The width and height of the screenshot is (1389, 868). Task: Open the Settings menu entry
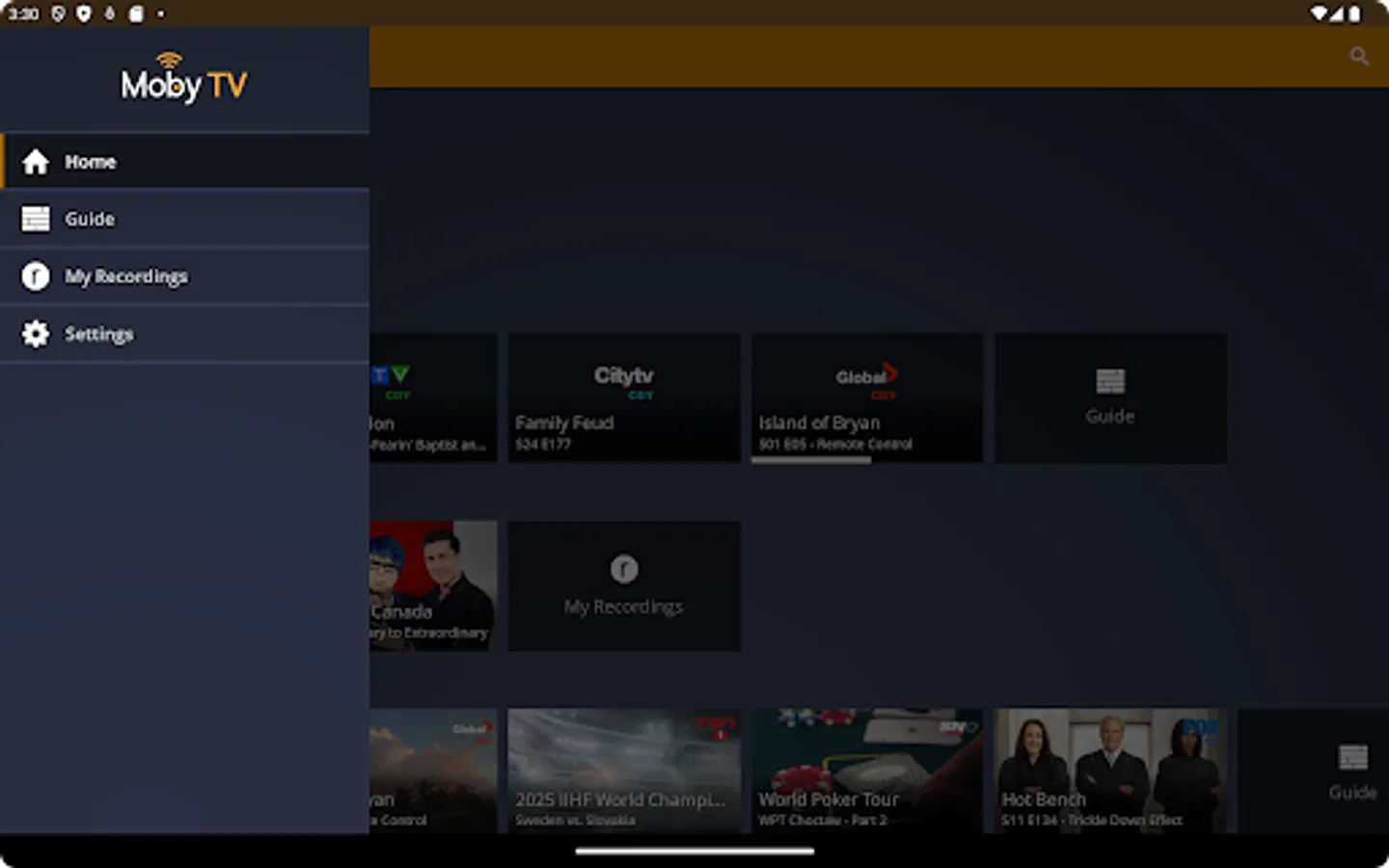(99, 334)
